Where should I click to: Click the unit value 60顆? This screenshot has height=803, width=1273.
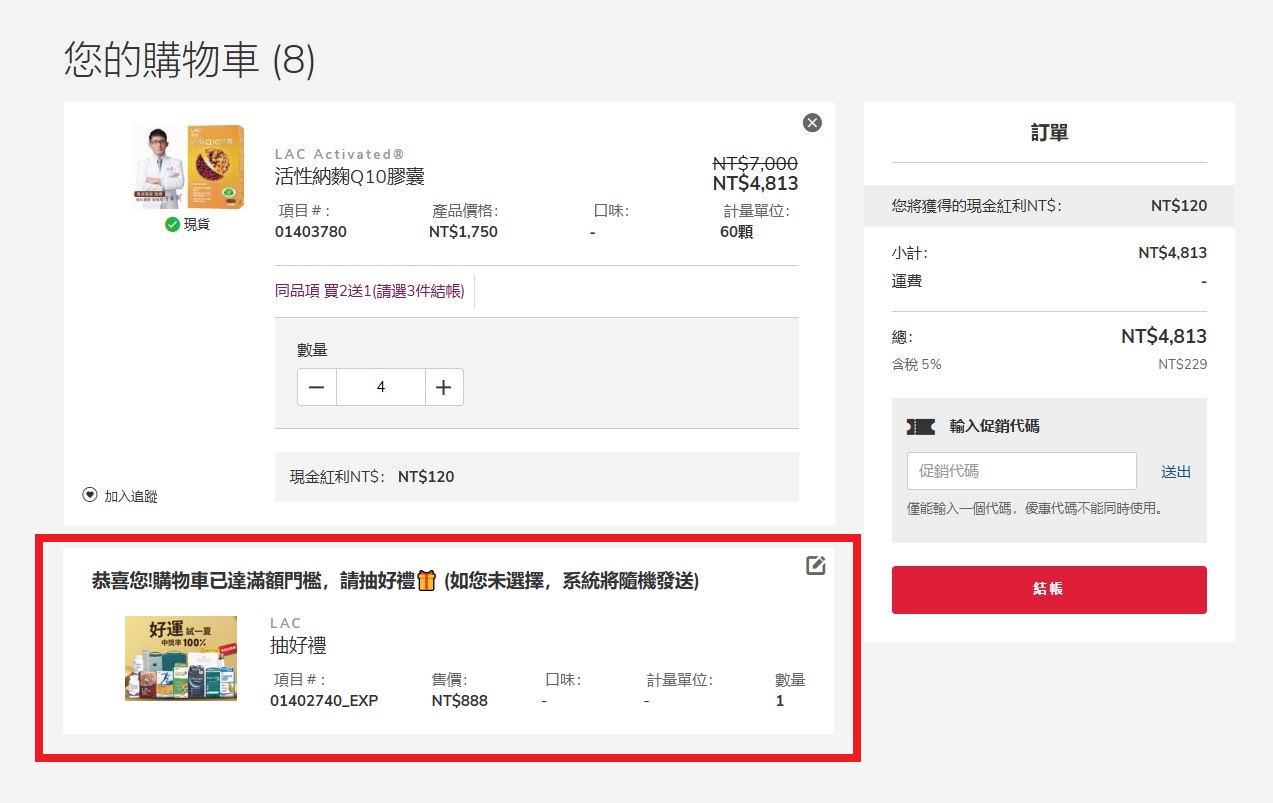[737, 232]
